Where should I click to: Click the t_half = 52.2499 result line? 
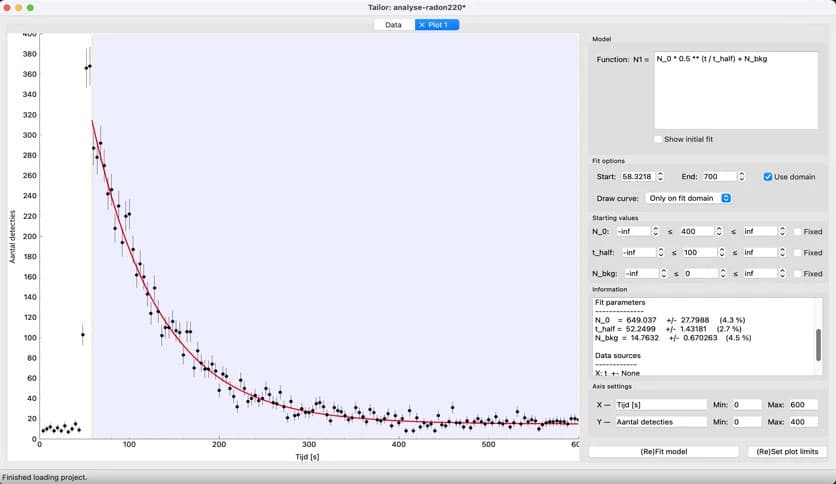coord(668,329)
